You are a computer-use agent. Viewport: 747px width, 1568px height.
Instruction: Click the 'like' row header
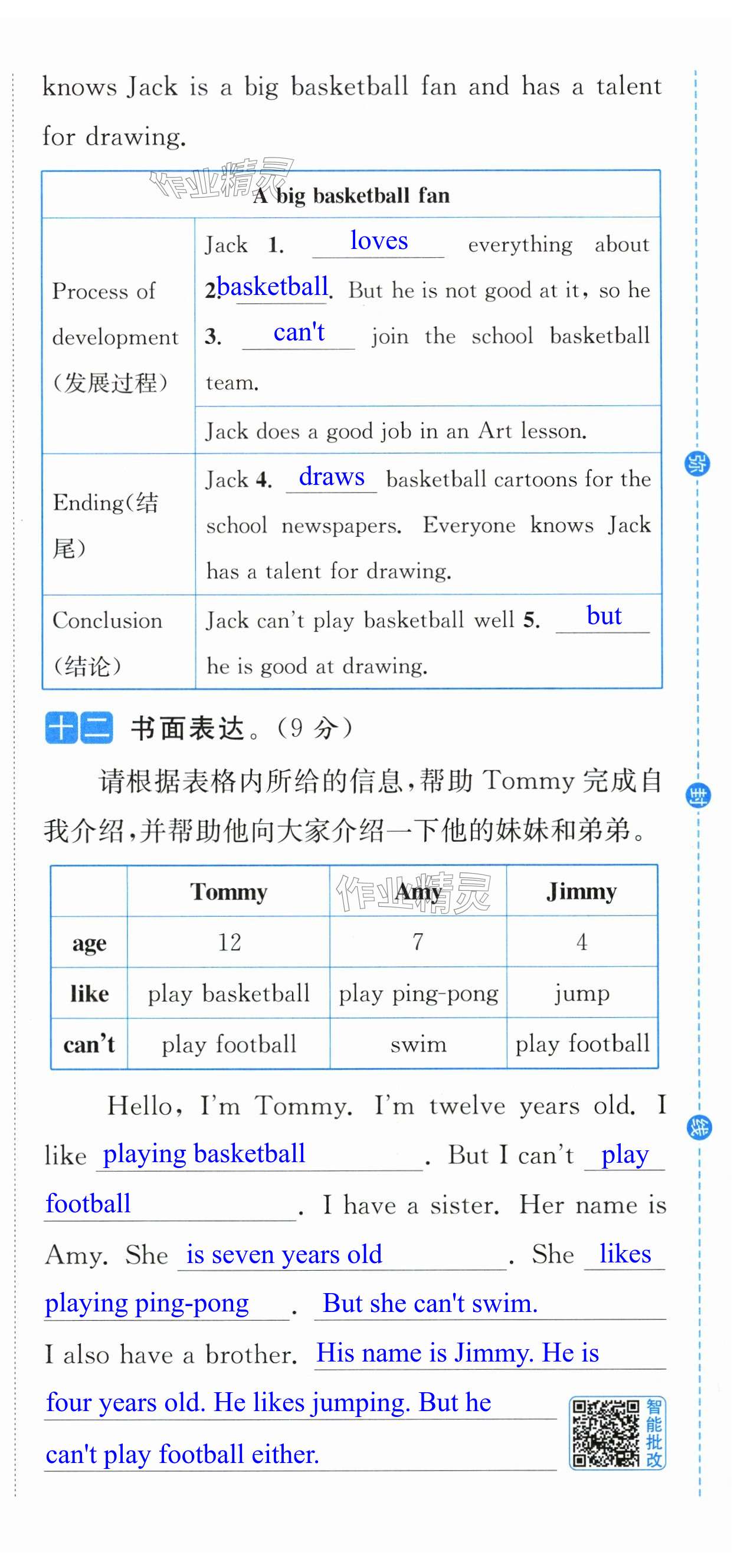pyautogui.click(x=90, y=994)
